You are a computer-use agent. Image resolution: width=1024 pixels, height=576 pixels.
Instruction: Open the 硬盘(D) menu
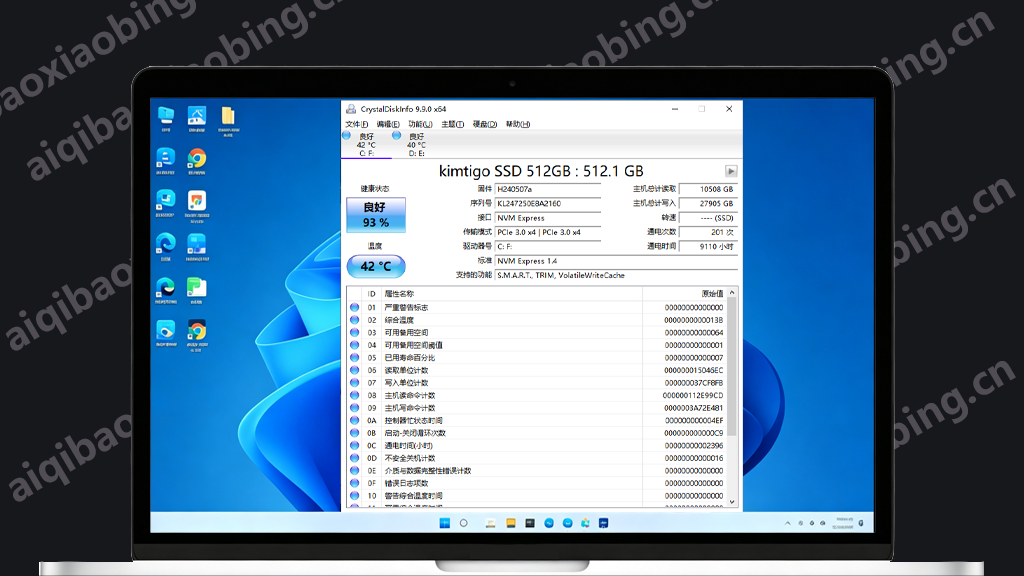[485, 124]
